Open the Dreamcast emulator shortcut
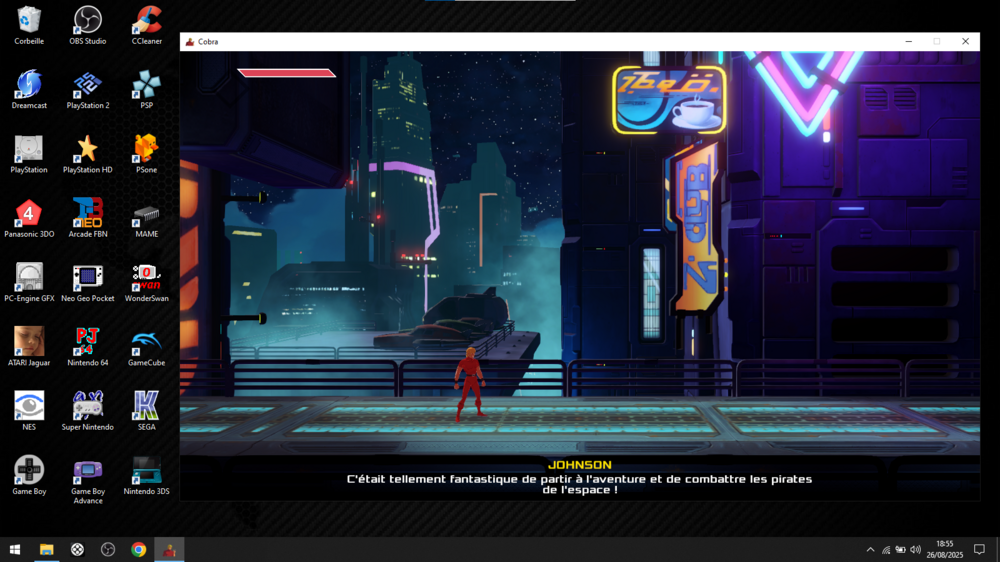1000x562 pixels. pos(29,85)
